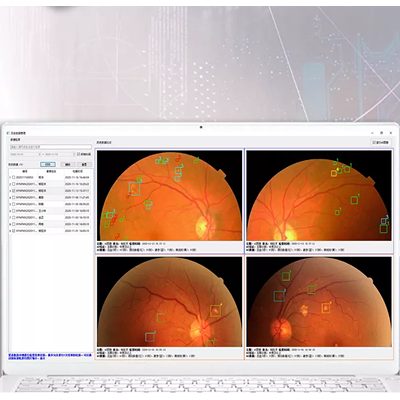Image resolution: width=400 pixels, height=400 pixels.
Task: Select the fundus image with many red markers
Action: click(170, 195)
